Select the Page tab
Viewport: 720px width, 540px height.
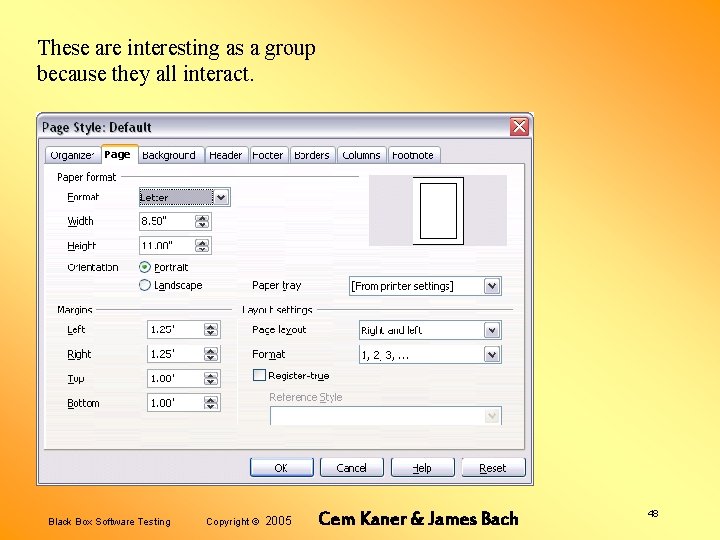[118, 154]
